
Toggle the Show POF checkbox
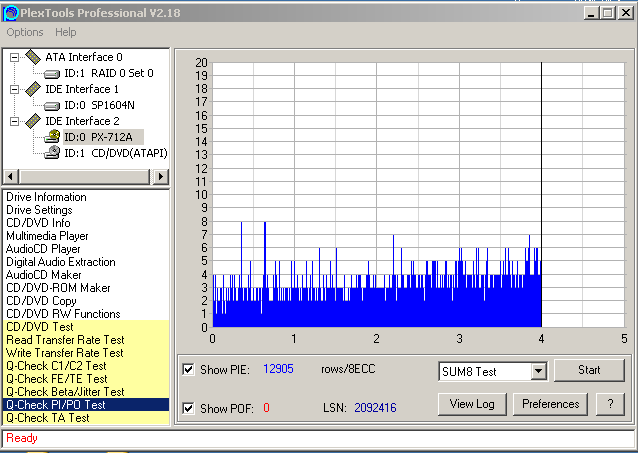pyautogui.click(x=189, y=408)
